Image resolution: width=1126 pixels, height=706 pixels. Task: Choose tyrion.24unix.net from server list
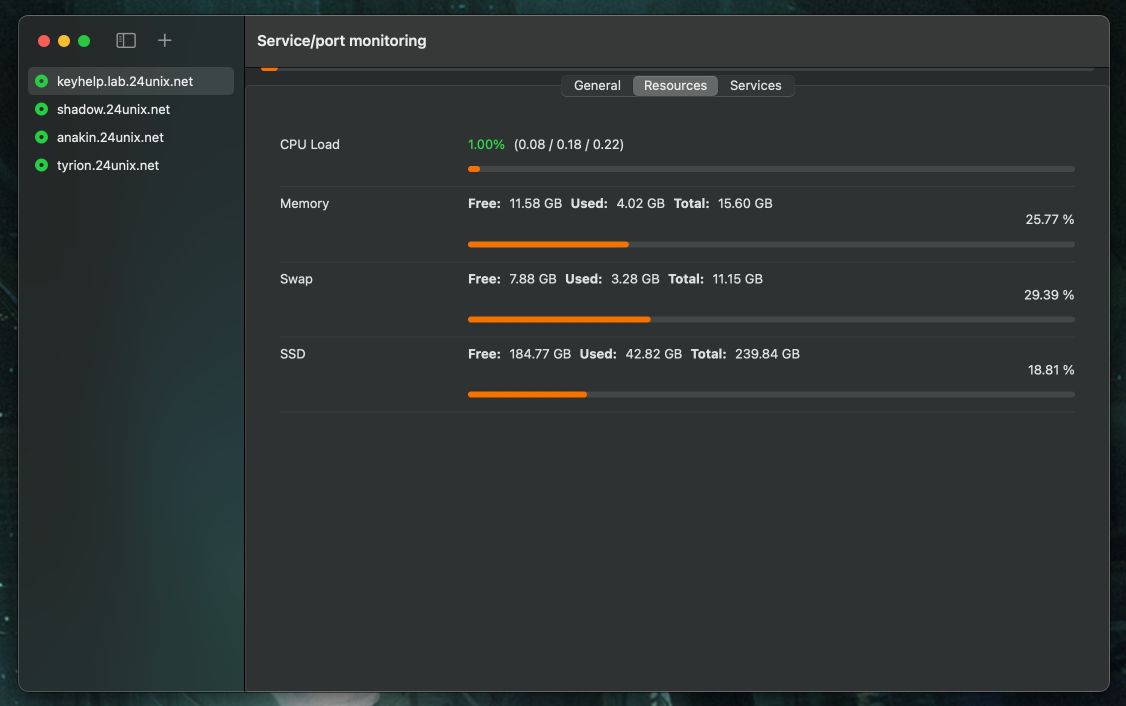coord(108,166)
